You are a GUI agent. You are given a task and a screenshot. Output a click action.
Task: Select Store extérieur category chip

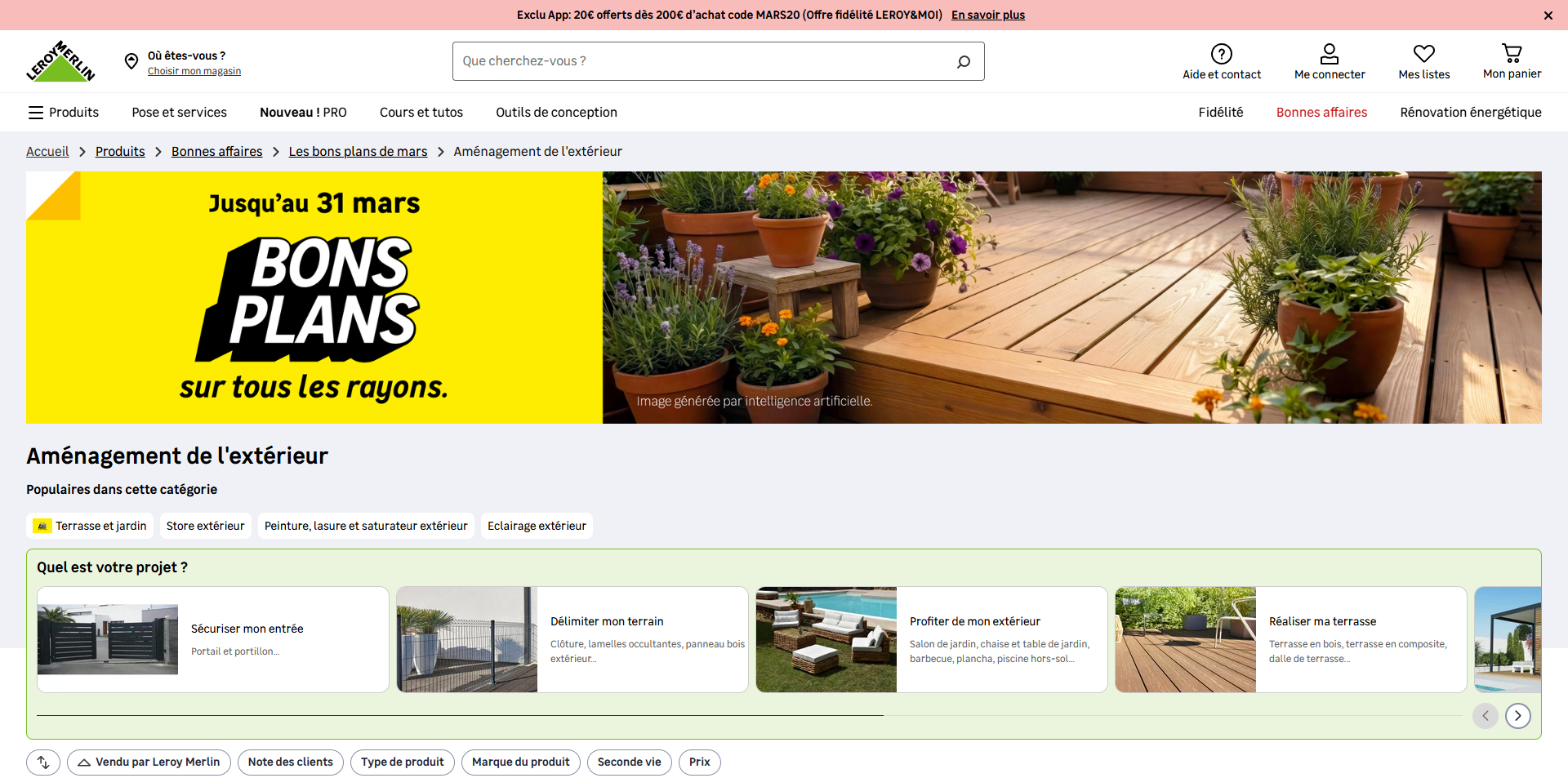click(x=206, y=526)
